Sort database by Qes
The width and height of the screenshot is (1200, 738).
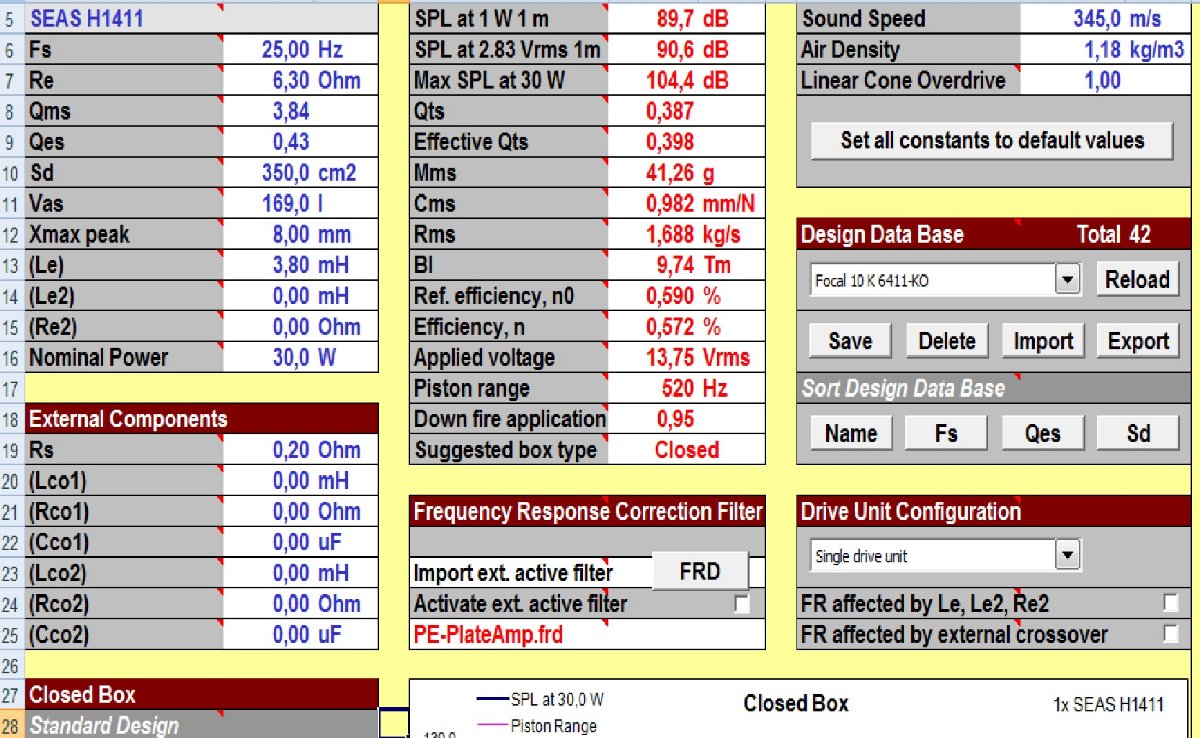1043,433
